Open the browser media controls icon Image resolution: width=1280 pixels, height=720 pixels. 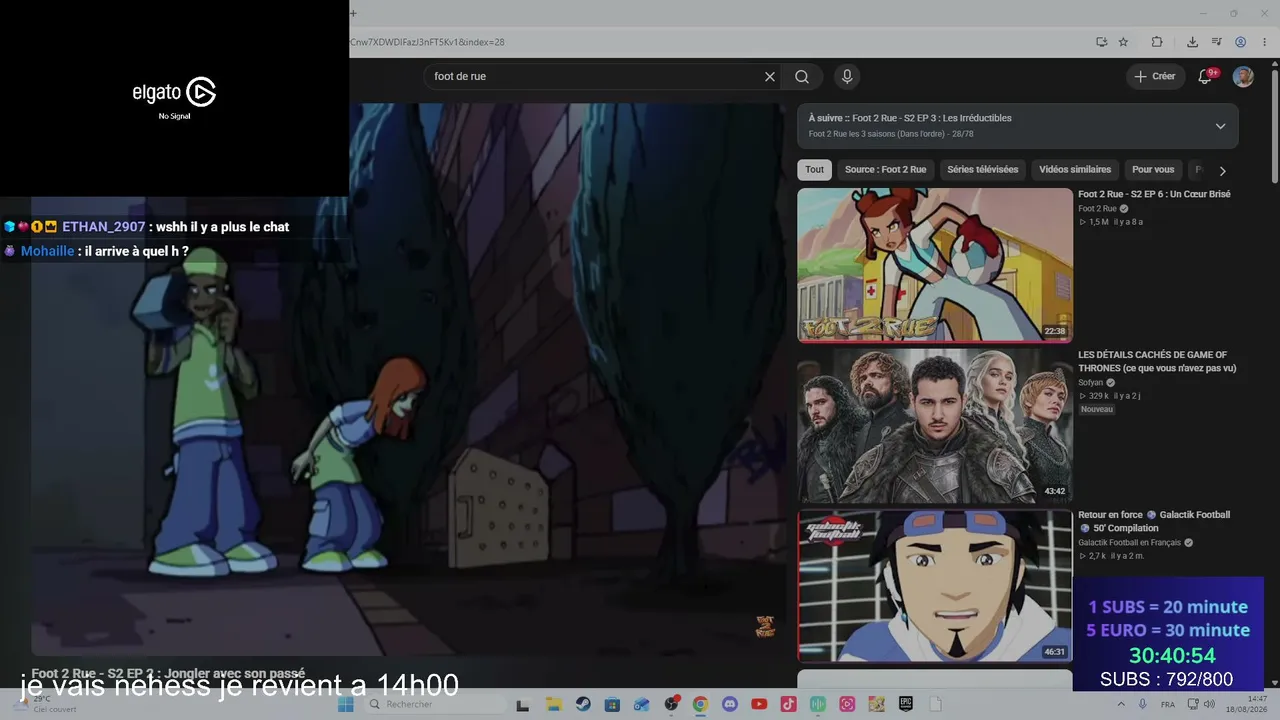(1217, 42)
